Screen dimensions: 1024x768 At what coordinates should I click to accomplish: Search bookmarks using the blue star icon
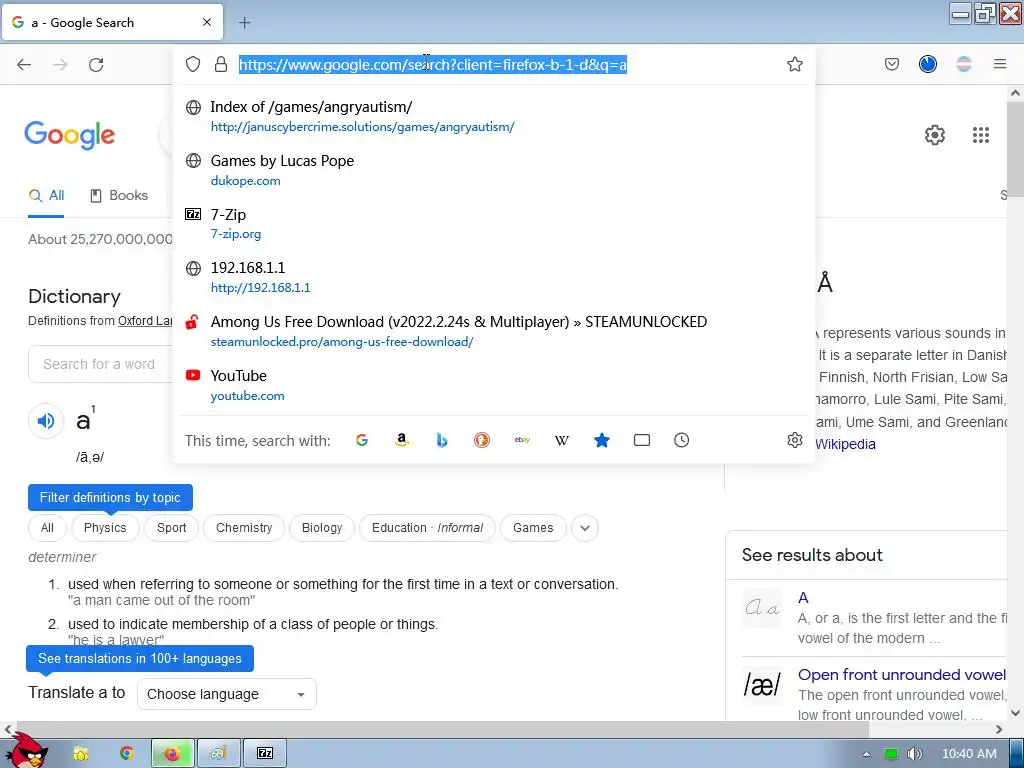coord(602,440)
